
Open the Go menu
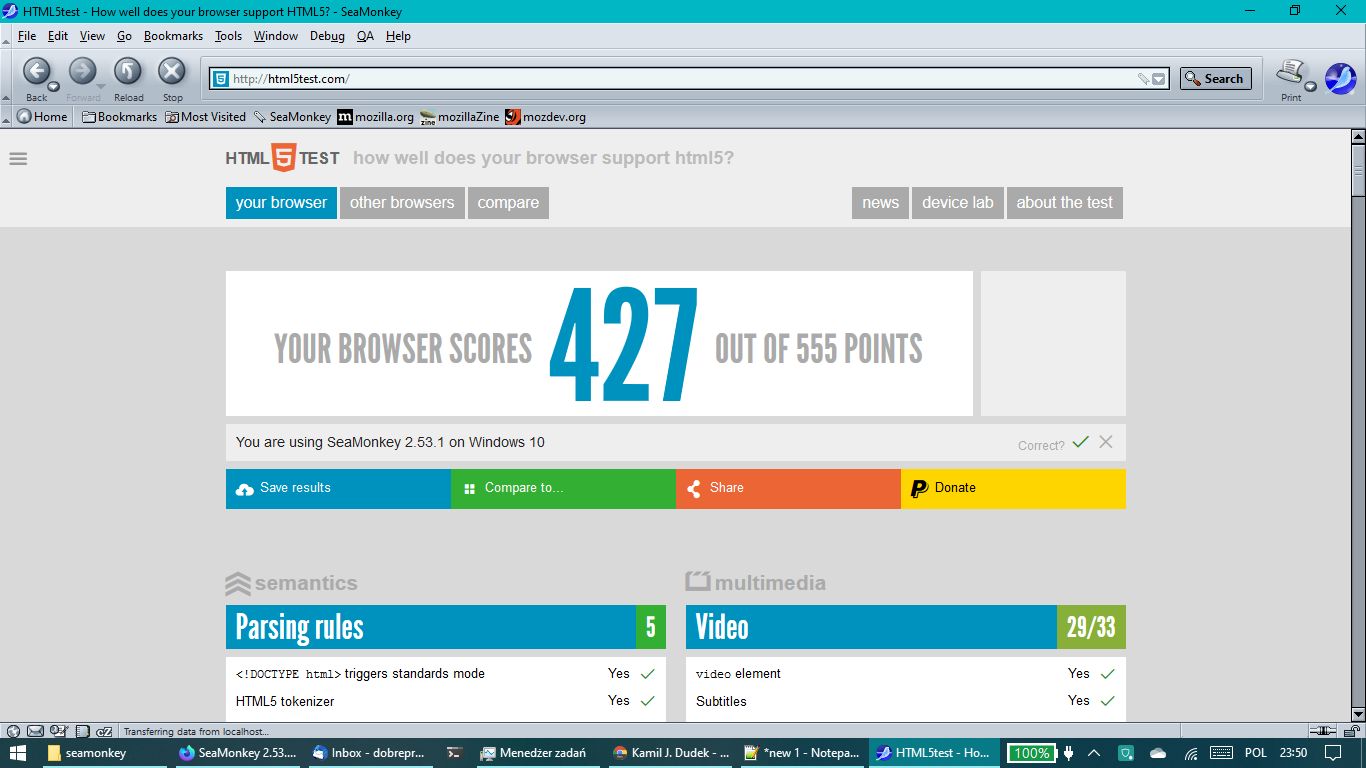(124, 36)
